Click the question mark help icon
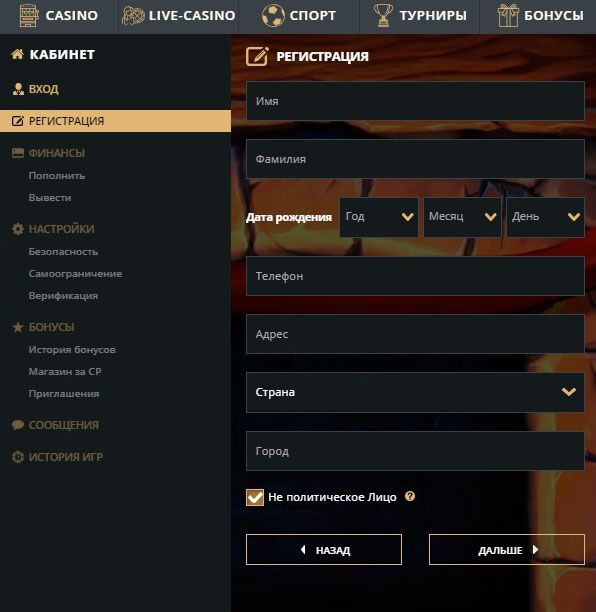The image size is (596, 612). pos(410,496)
